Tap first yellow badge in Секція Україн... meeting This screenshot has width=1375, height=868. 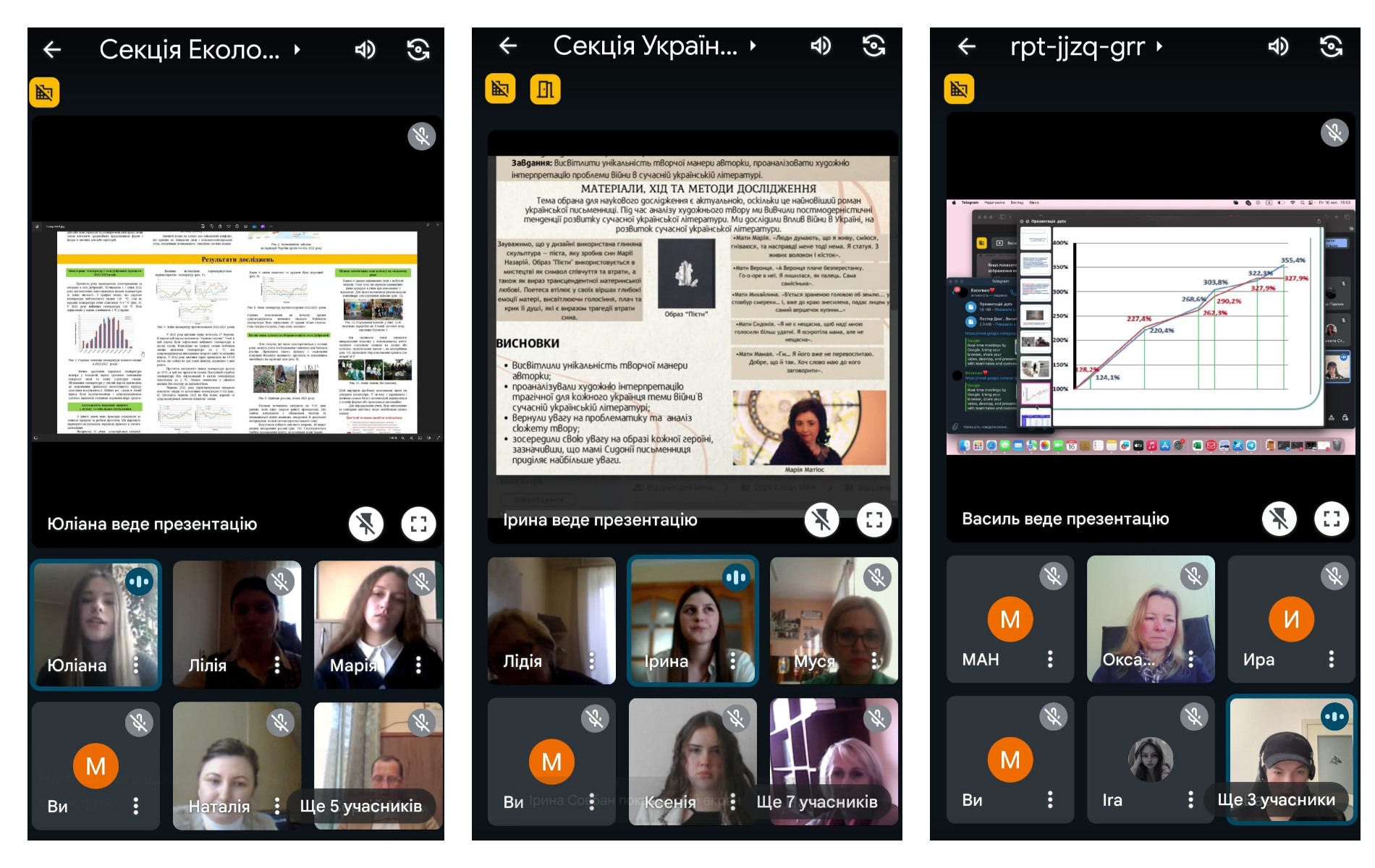coord(500,89)
